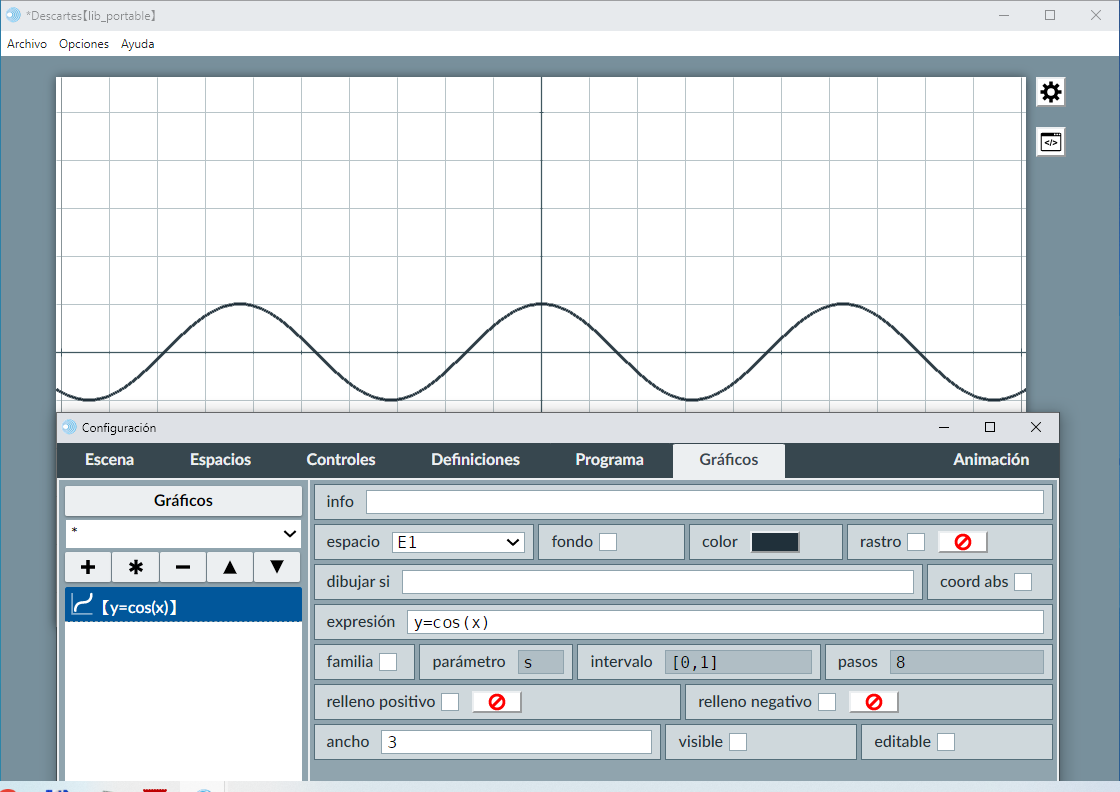
Task: Expand the graphics filter dropdown
Action: tap(183, 534)
